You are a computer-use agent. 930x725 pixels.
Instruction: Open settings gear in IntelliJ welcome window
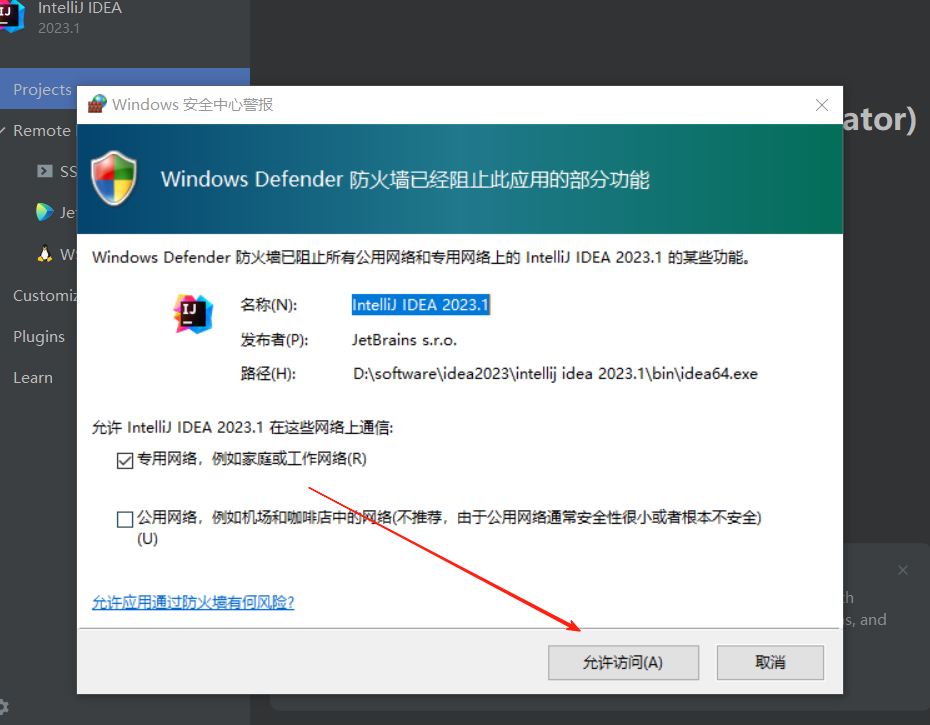(4, 707)
